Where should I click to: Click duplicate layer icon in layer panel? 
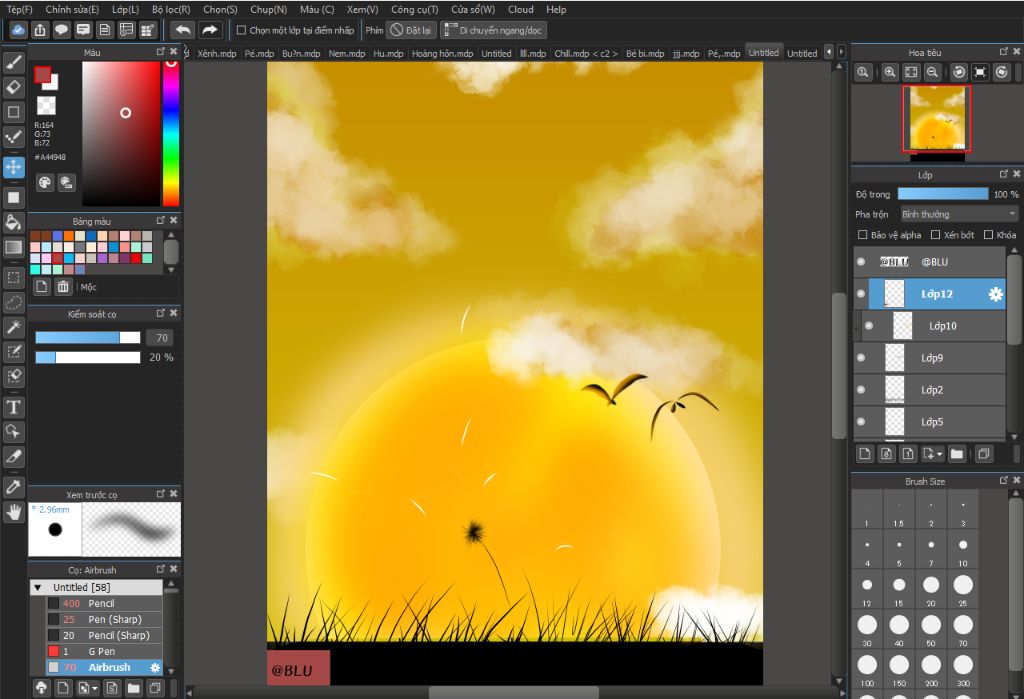(984, 453)
